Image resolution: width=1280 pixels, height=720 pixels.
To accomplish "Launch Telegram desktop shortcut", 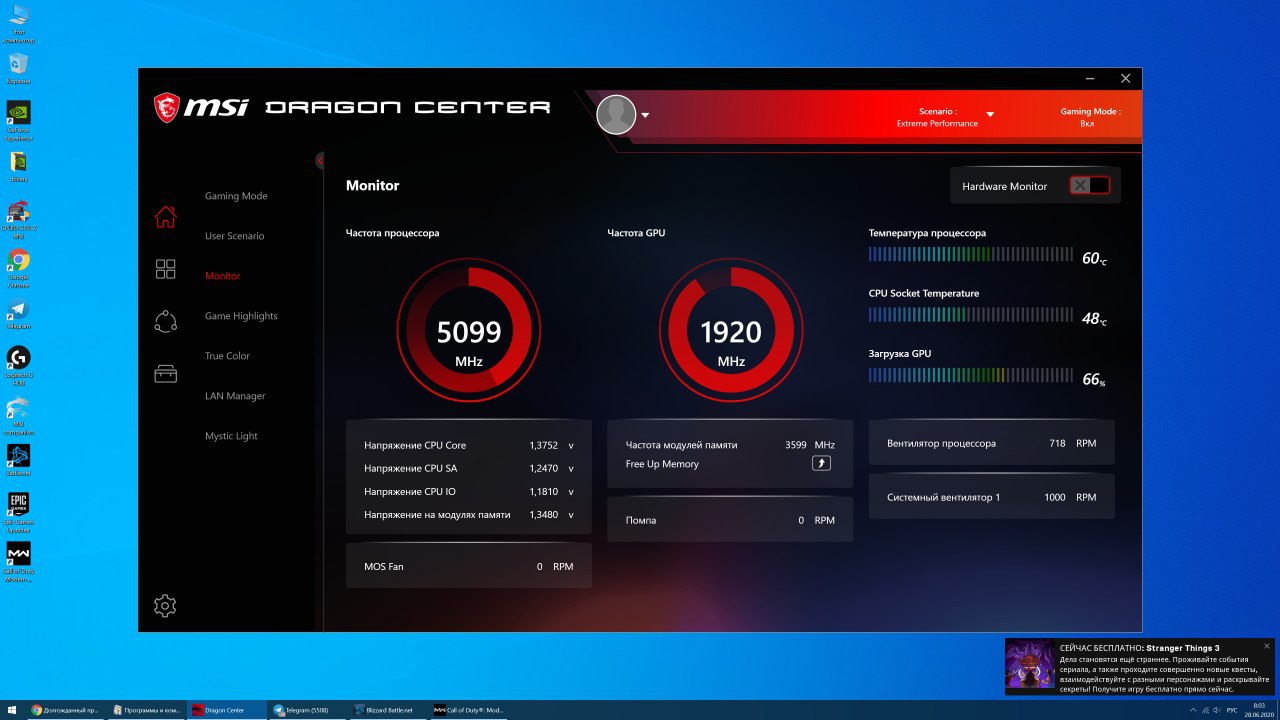I will pyautogui.click(x=18, y=314).
